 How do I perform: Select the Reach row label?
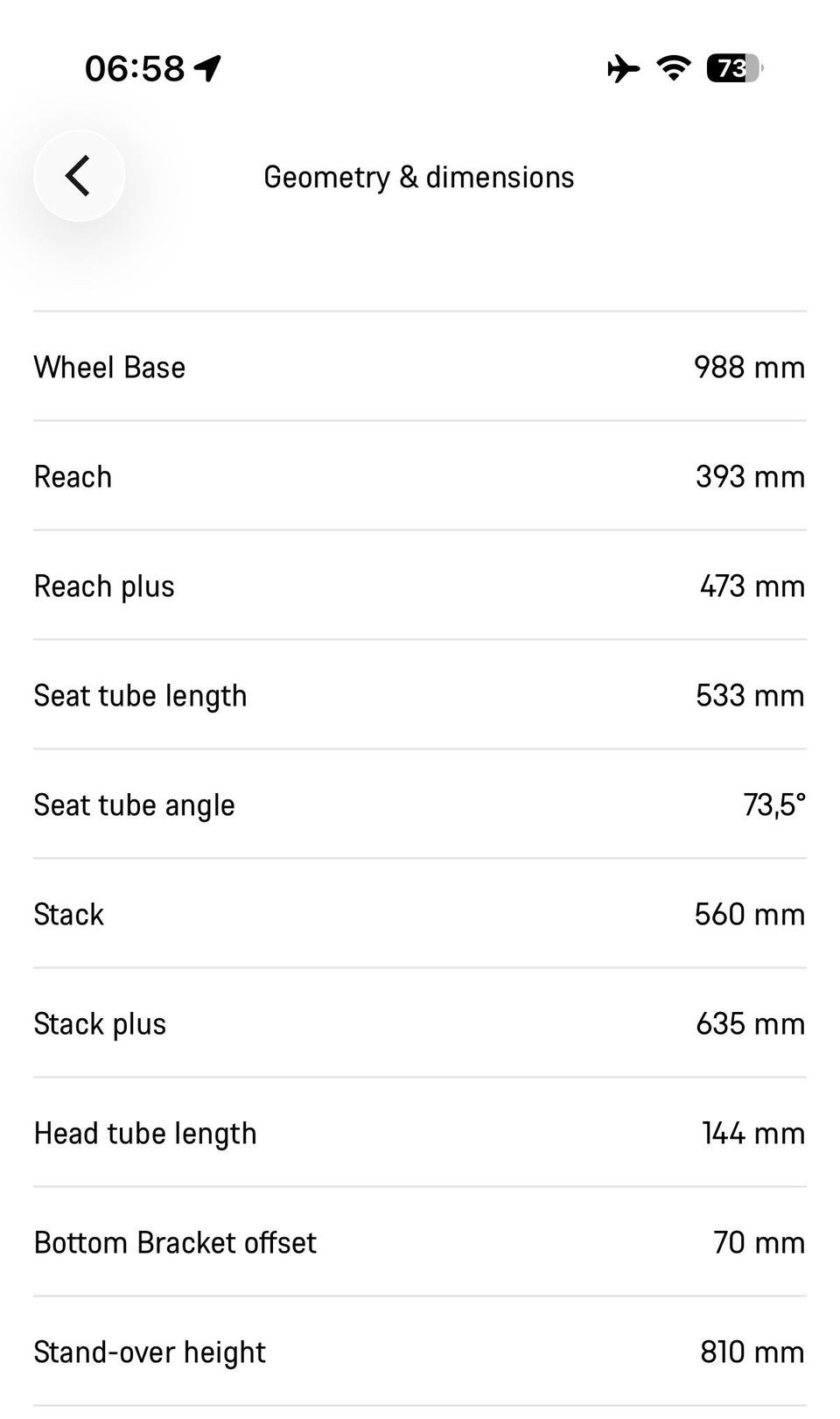pos(73,476)
